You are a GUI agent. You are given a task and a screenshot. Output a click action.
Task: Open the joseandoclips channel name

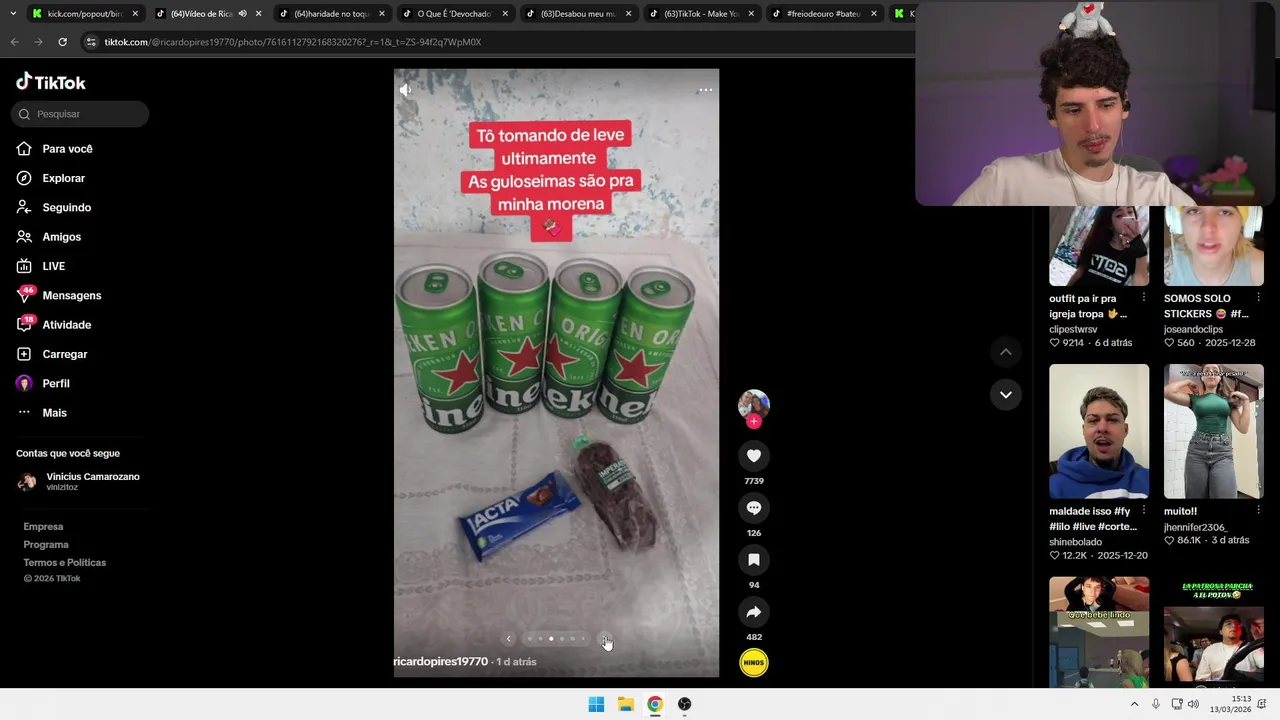[x=1193, y=329]
